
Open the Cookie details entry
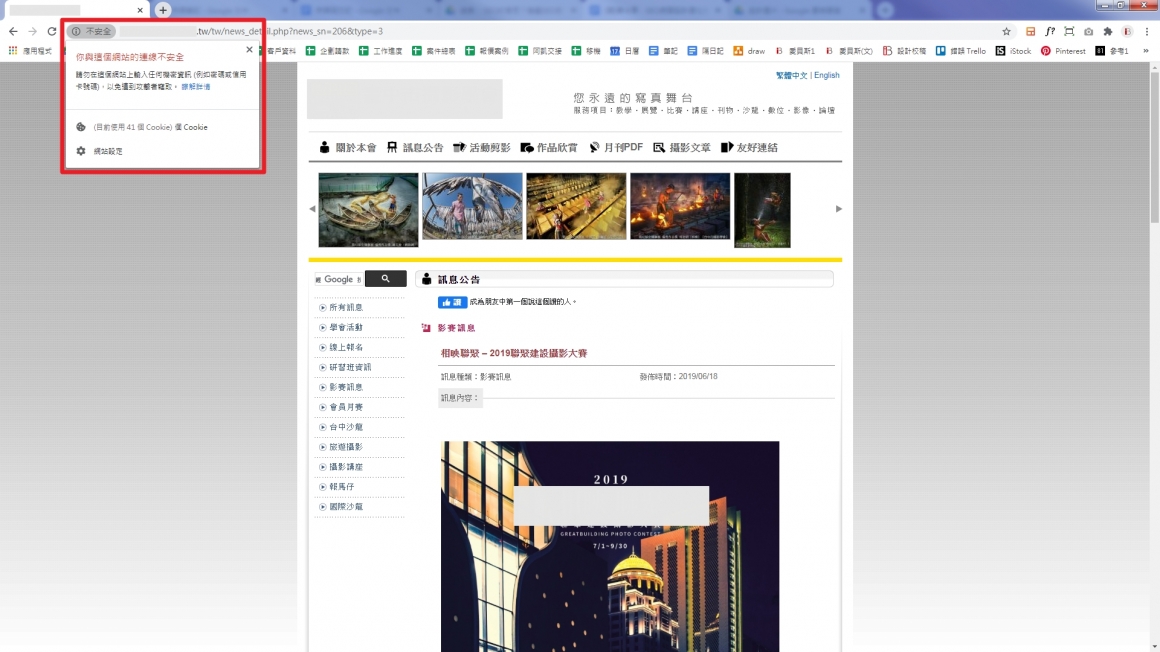150,127
